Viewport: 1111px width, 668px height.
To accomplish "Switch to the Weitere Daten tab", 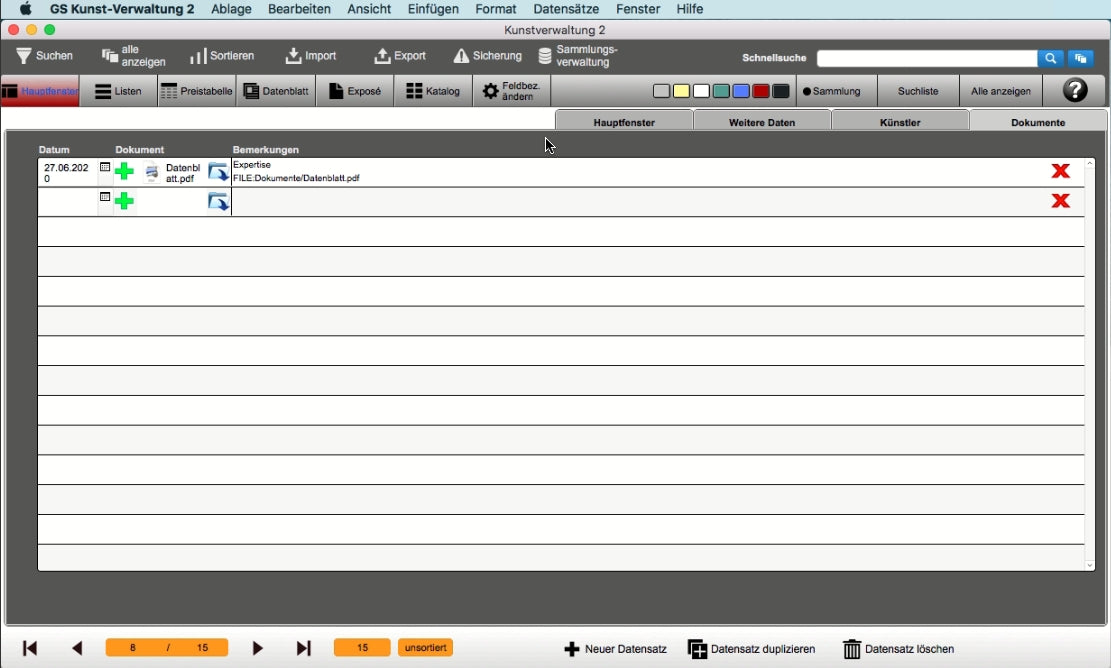I will point(762,122).
